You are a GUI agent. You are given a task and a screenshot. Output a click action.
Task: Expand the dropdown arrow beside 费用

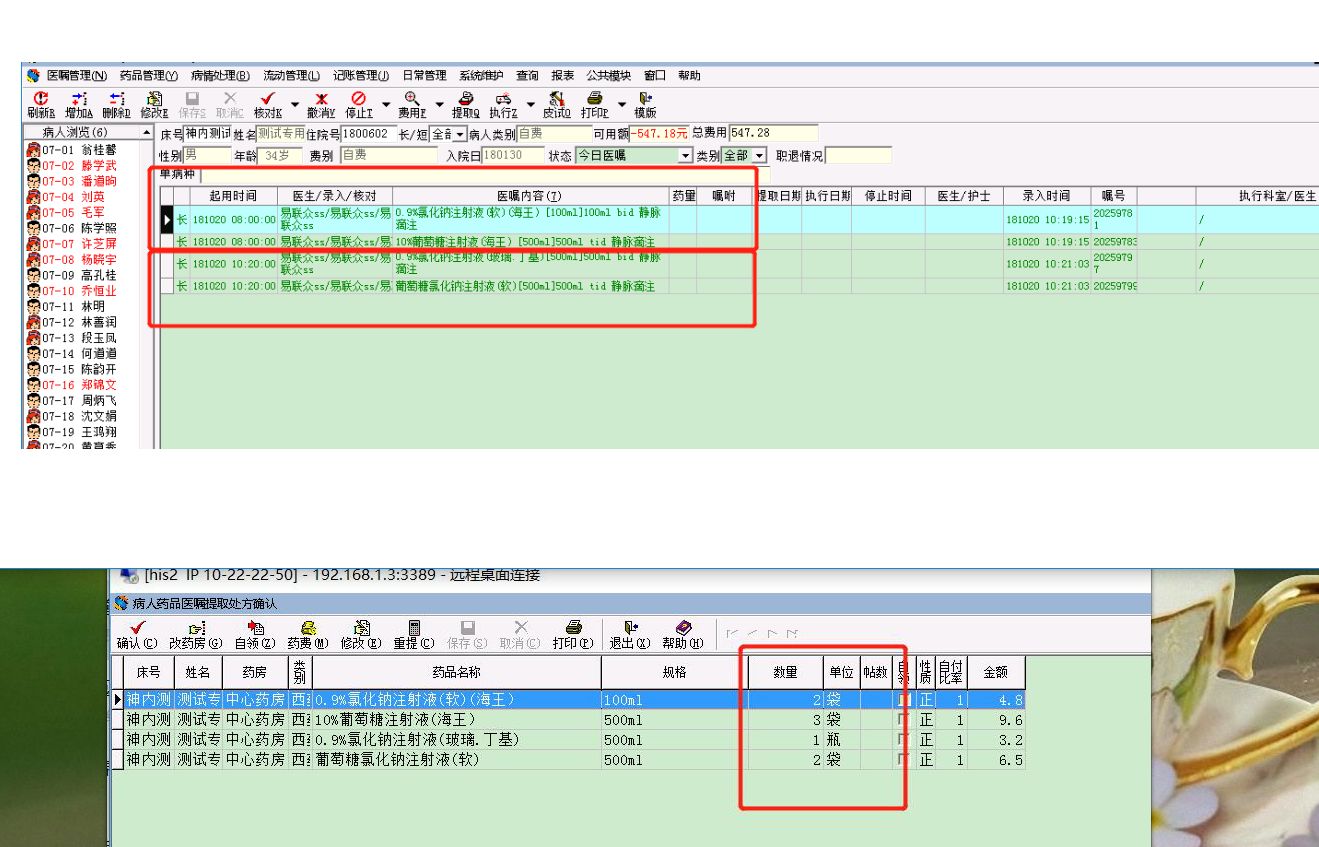point(439,104)
